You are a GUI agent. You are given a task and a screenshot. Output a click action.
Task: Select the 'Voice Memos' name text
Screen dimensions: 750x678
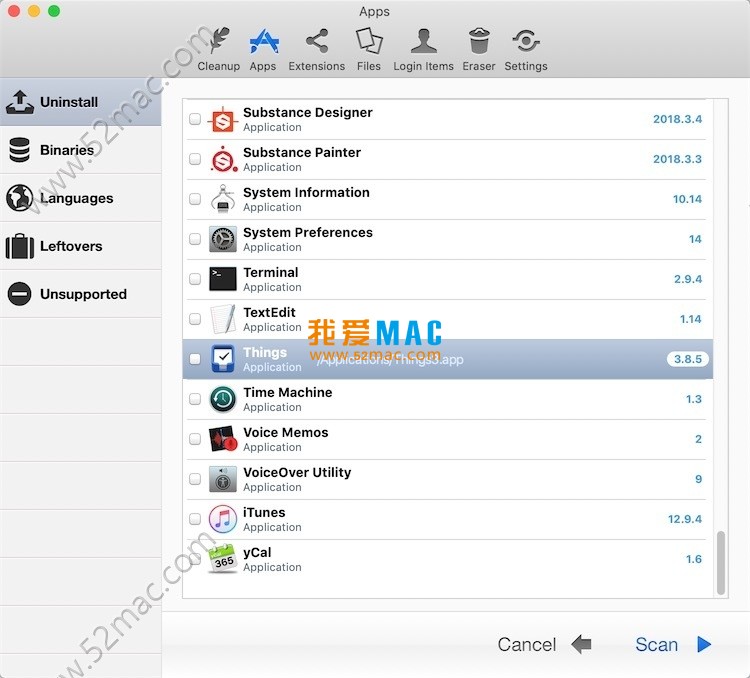pos(286,433)
